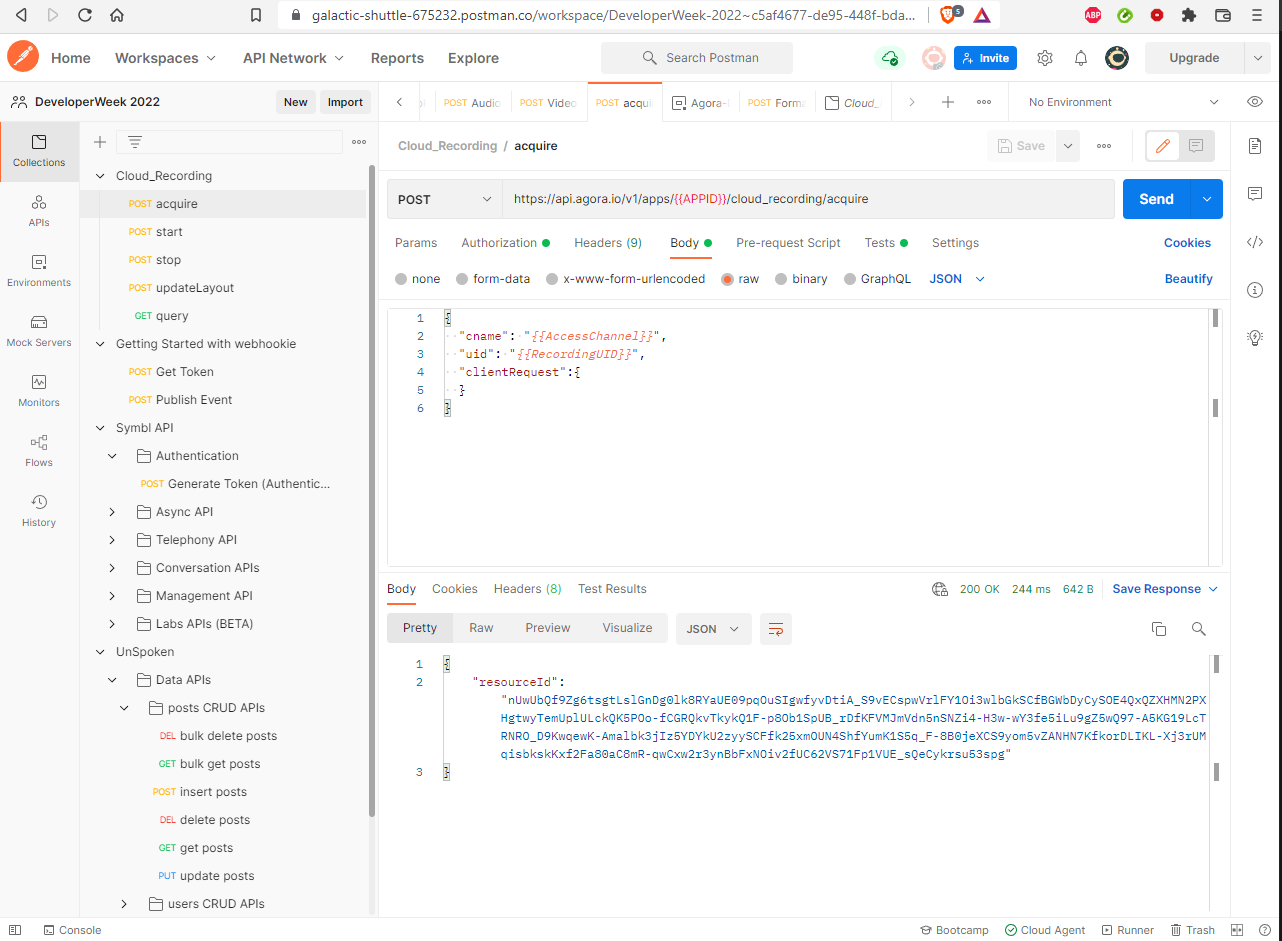Toggle the wrap lines icon in response

[x=776, y=629]
